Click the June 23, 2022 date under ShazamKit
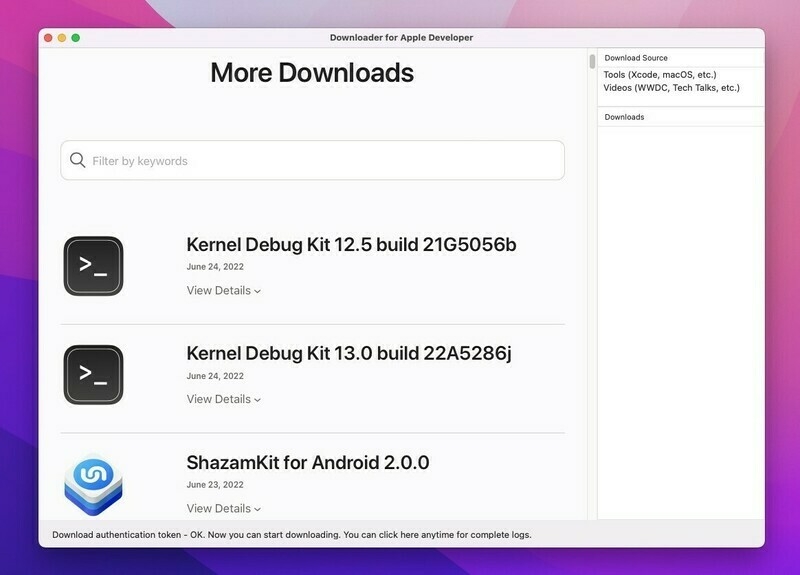800x575 pixels. coord(215,484)
